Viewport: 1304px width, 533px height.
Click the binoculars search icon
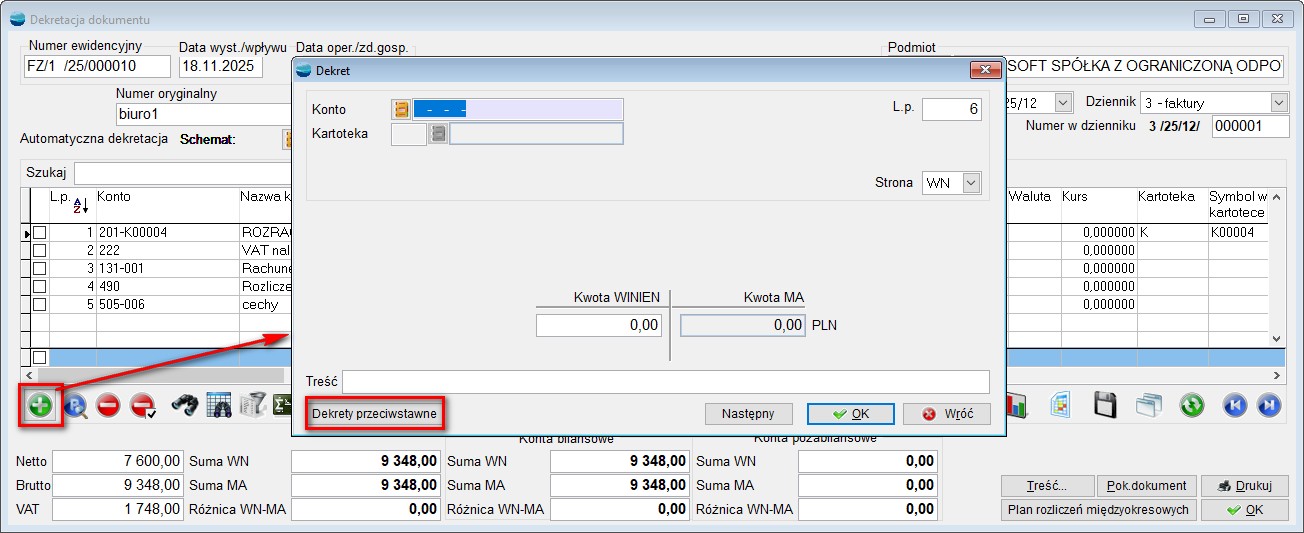point(184,405)
